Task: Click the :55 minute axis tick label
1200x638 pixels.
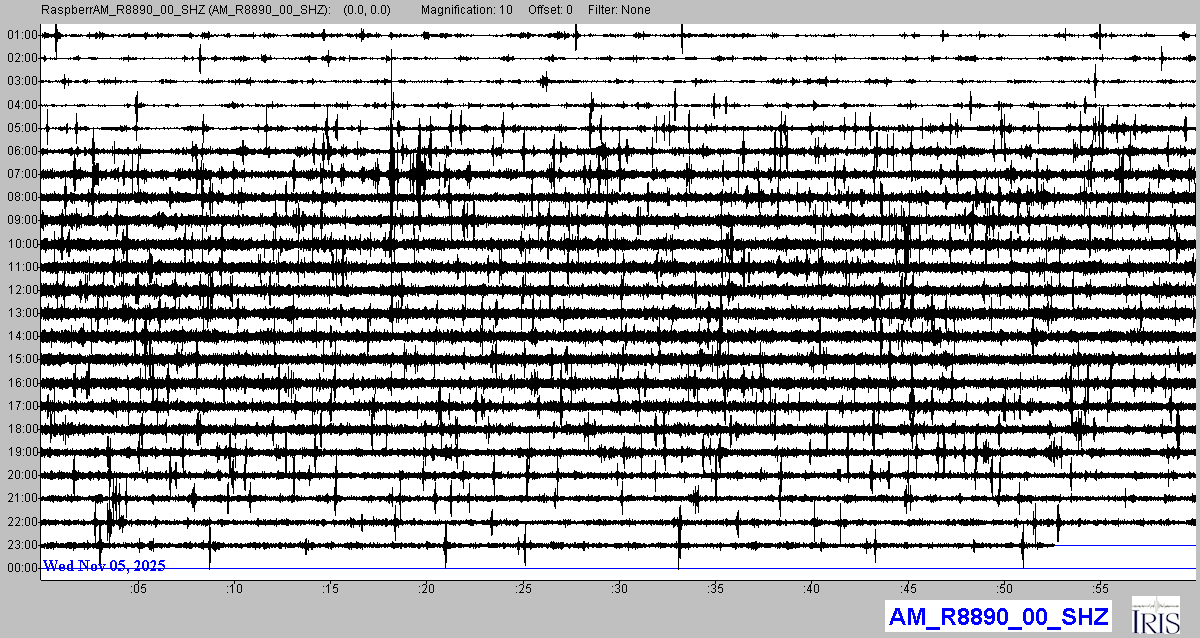Action: [x=1099, y=588]
